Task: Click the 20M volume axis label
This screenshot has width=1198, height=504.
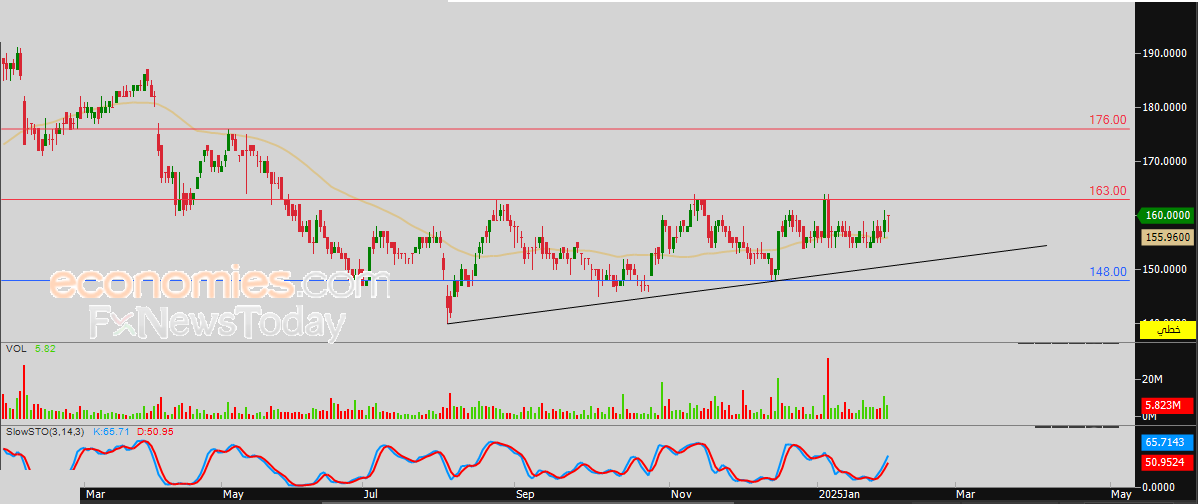Action: pos(1152,380)
